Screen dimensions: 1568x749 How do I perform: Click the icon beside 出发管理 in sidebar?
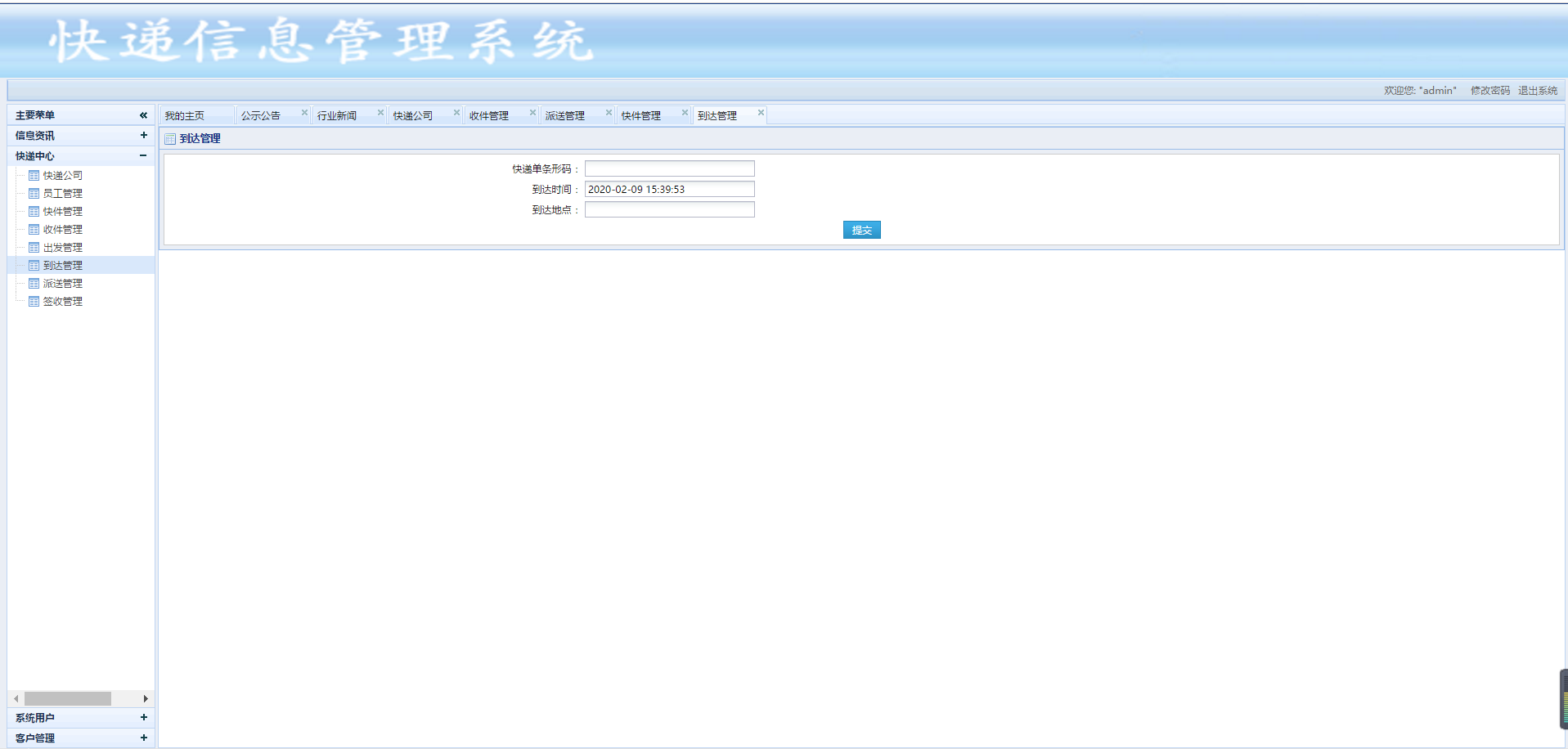point(34,248)
